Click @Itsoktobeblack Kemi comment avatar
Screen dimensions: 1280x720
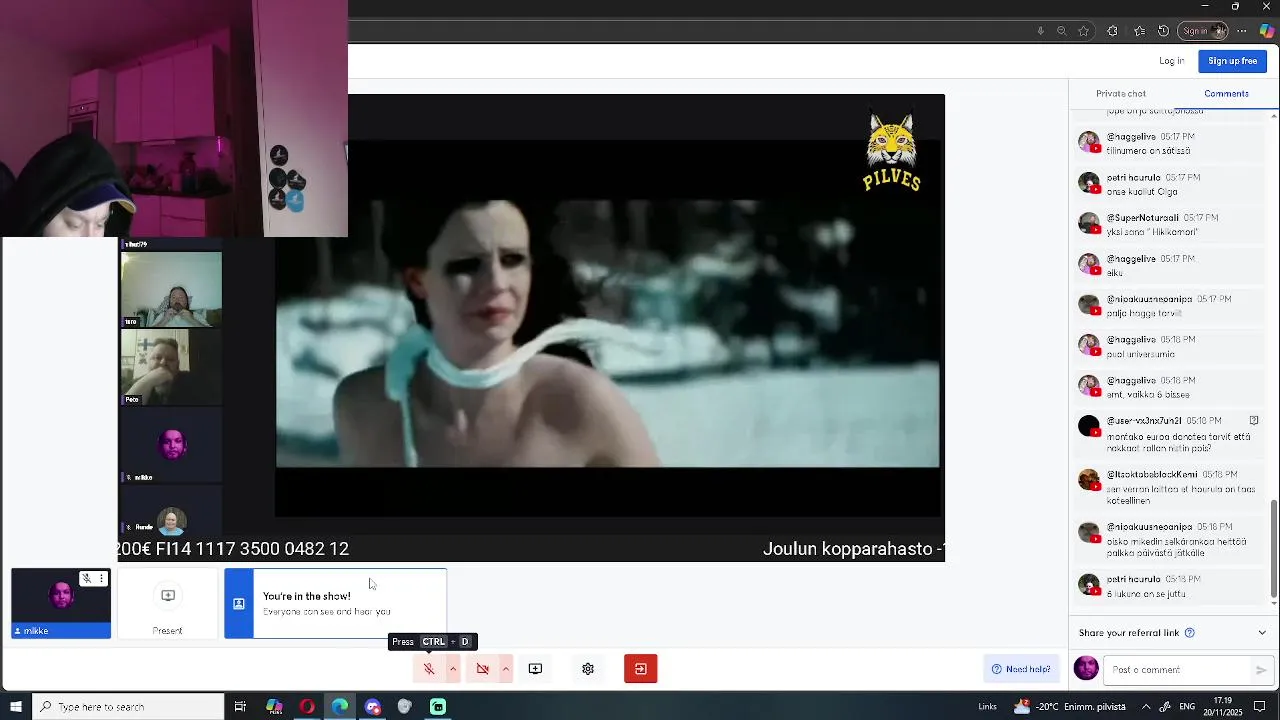[1089, 480]
